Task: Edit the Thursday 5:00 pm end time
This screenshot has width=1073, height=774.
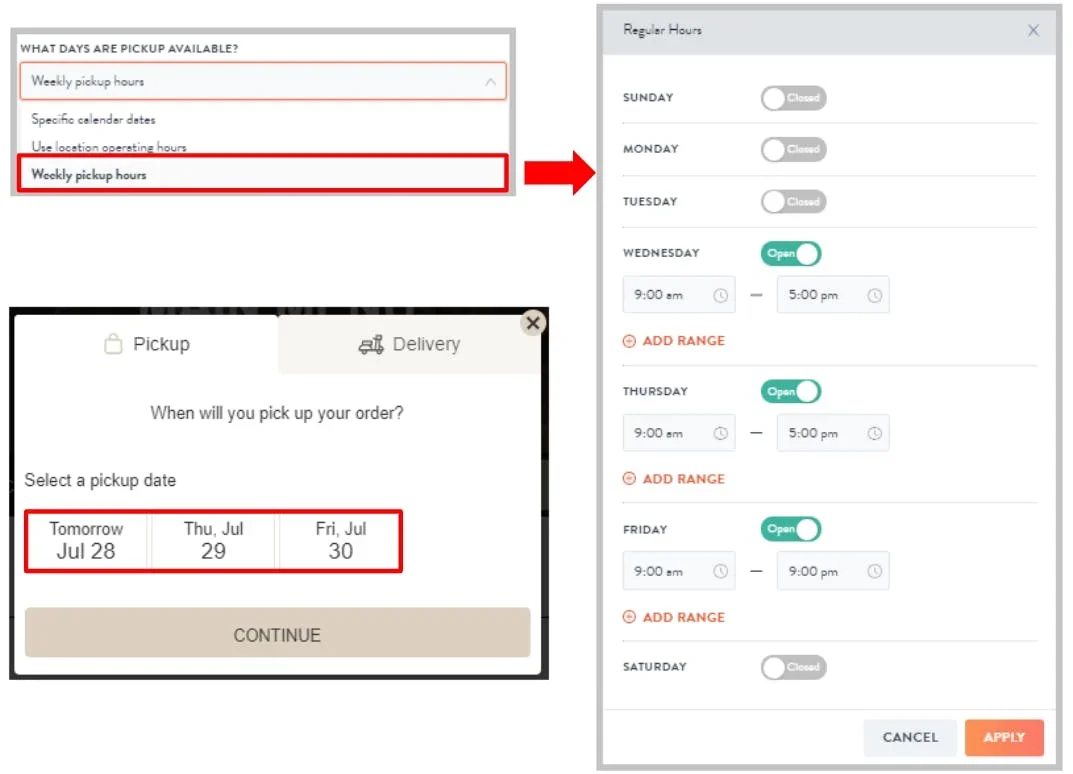Action: pos(833,433)
